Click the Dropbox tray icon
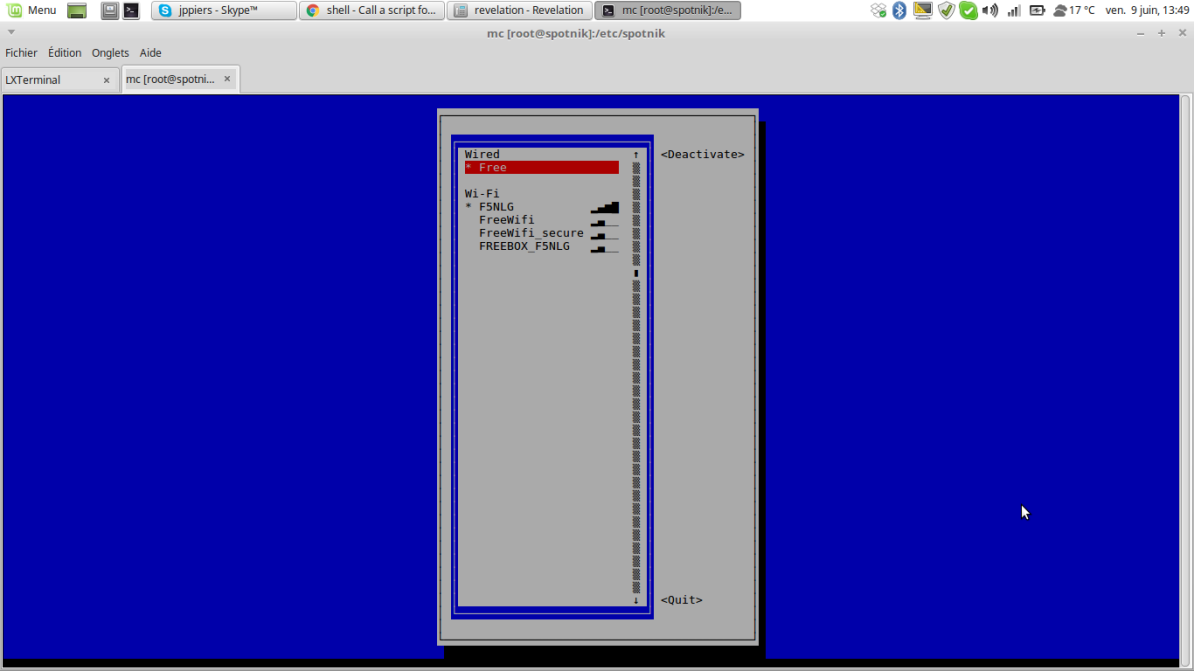1194x671 pixels. [x=878, y=10]
